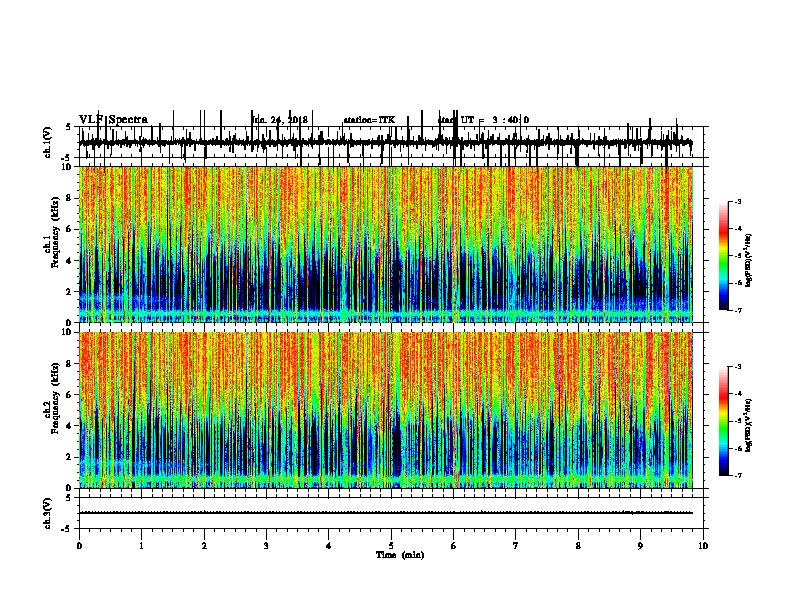Click the date label "Jan. 24, 2018"
The image size is (792, 612).
pyautogui.click(x=280, y=120)
